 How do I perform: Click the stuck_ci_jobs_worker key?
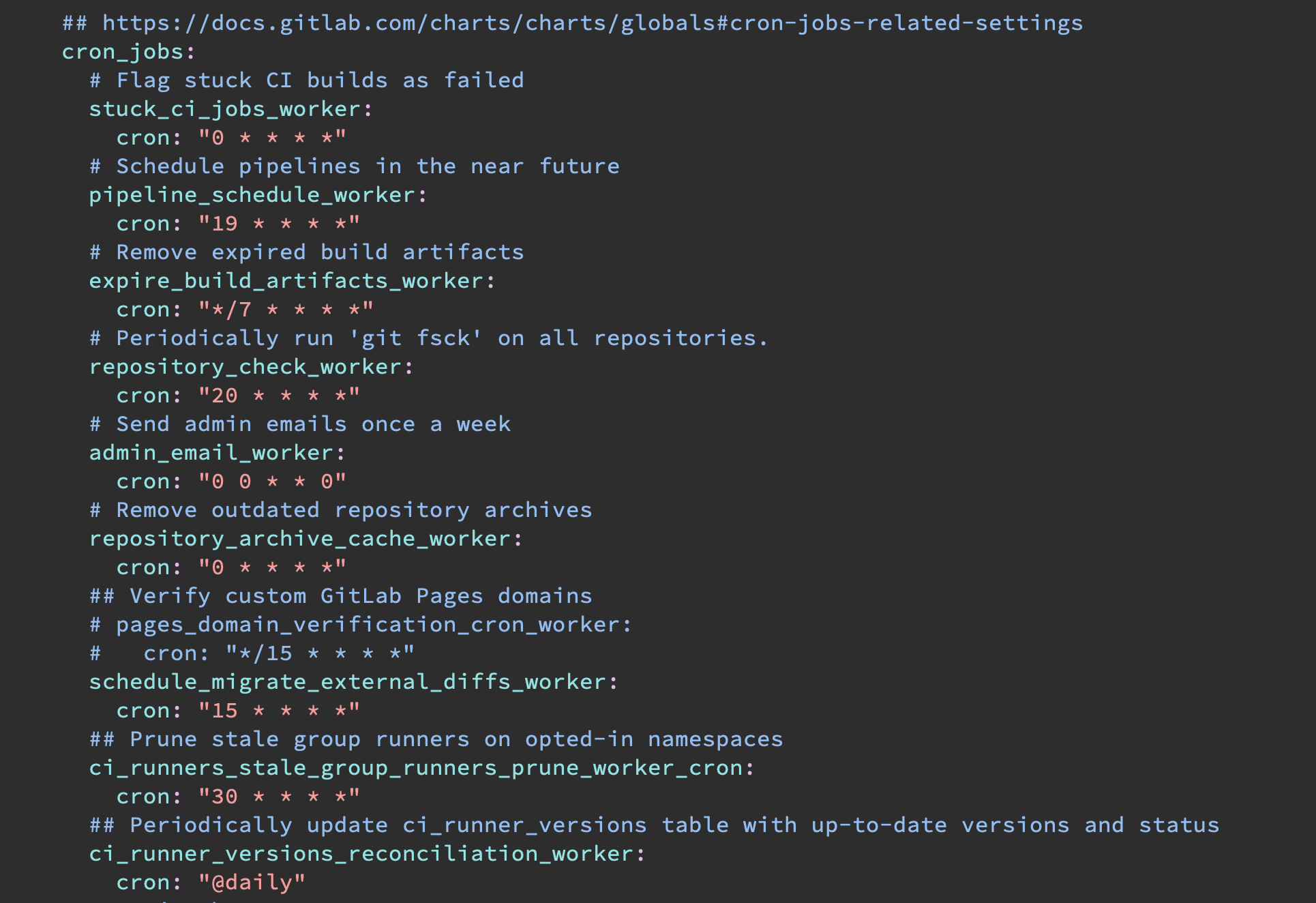coord(224,109)
